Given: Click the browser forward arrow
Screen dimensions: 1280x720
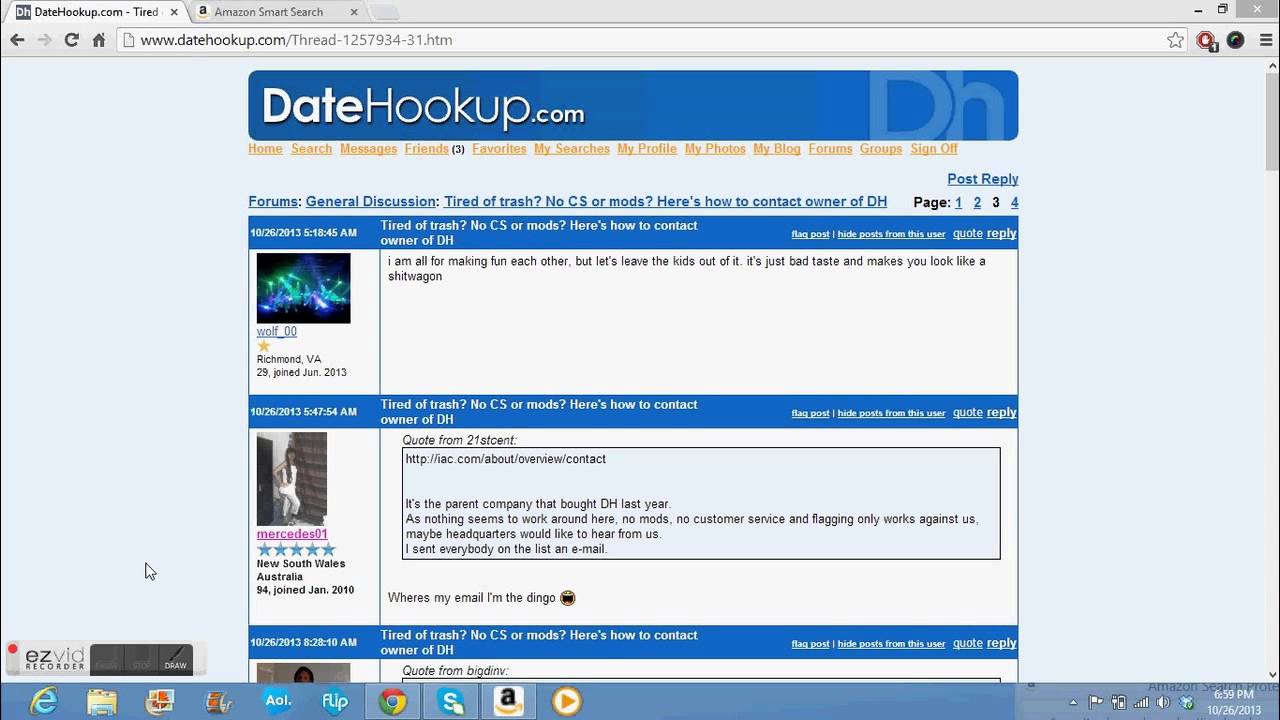Looking at the screenshot, I should pyautogui.click(x=44, y=40).
